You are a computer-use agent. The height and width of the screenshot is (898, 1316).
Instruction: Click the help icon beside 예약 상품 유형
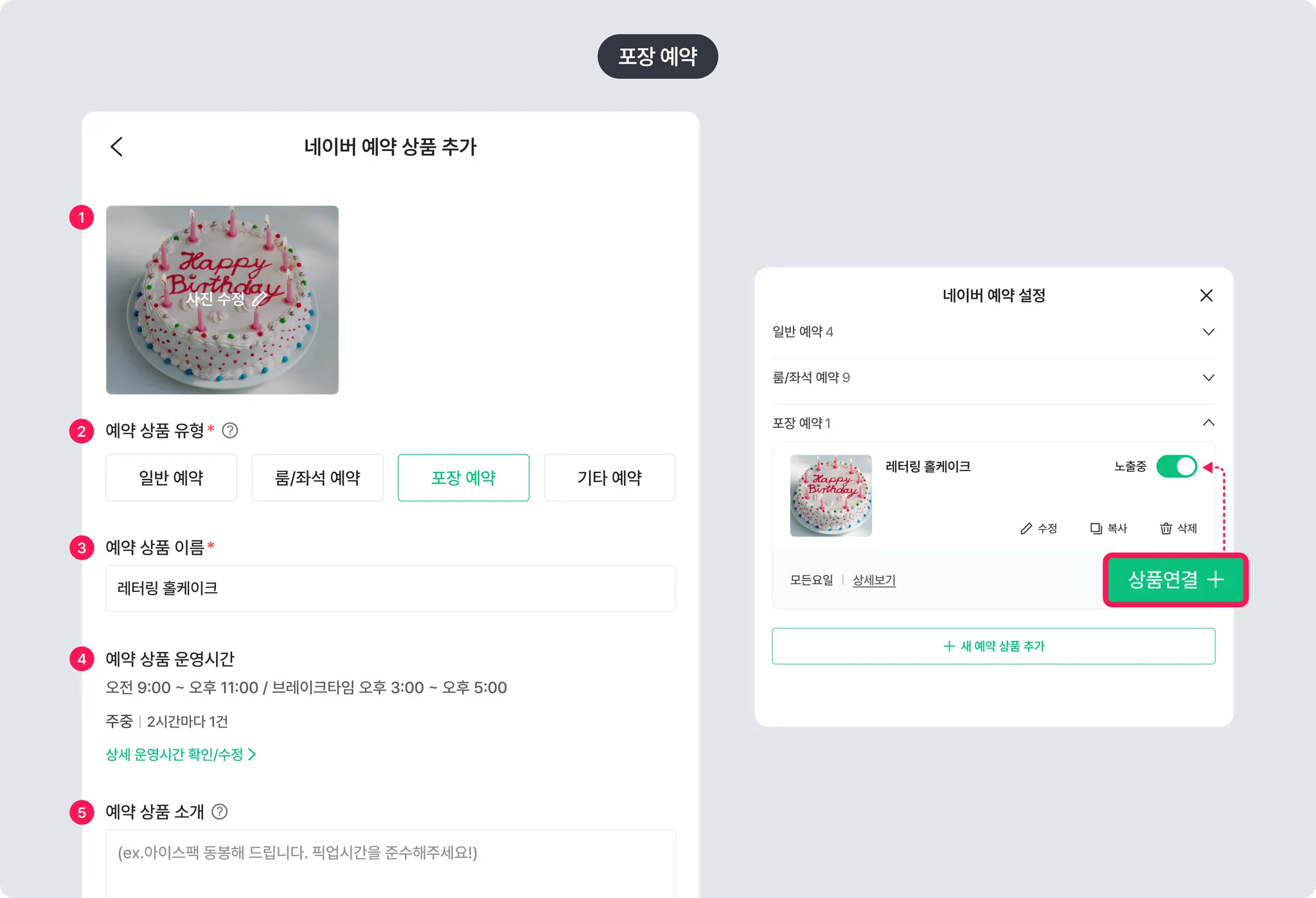(230, 431)
